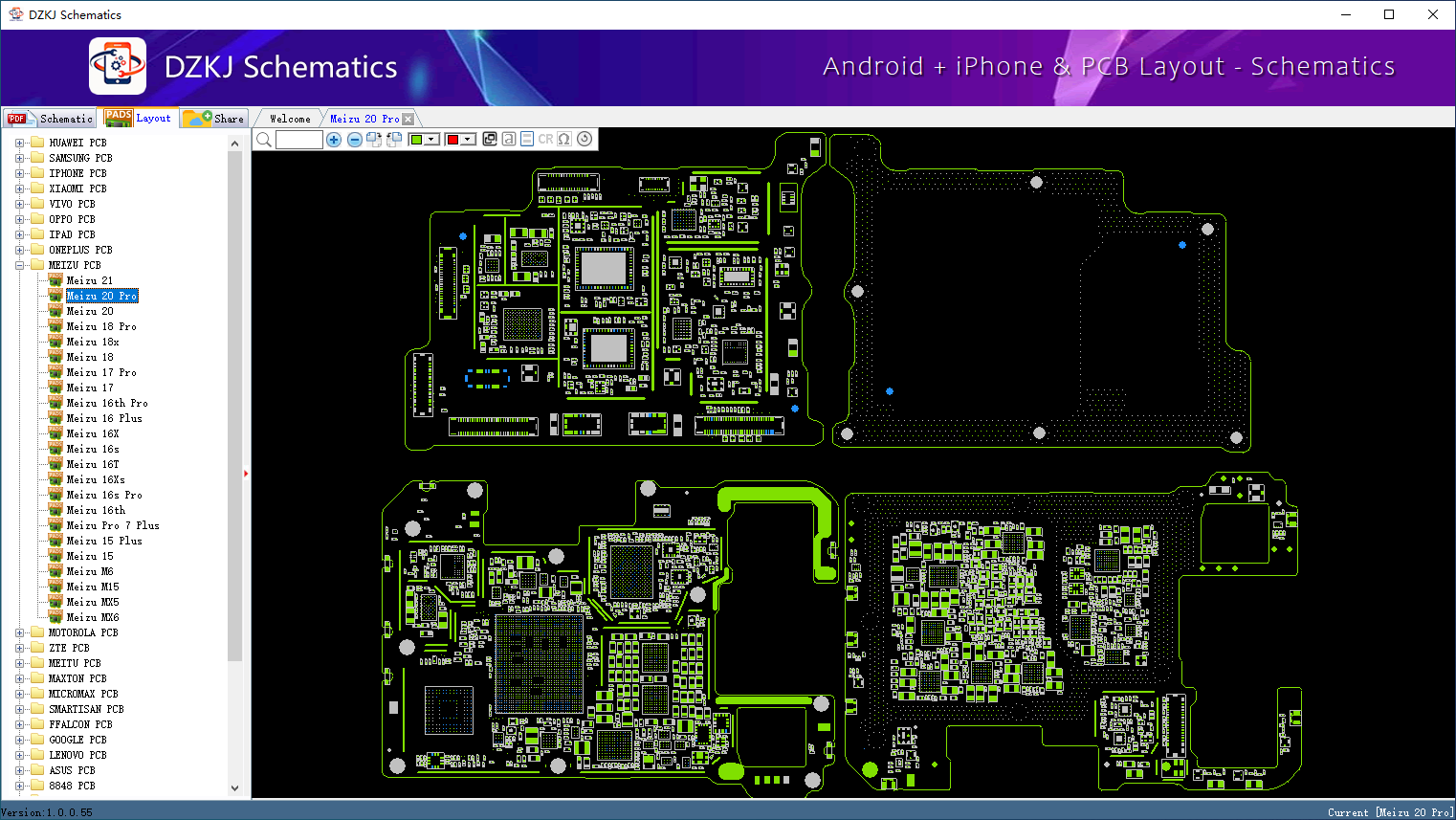Select Meizu 15 Plus entry

click(104, 541)
